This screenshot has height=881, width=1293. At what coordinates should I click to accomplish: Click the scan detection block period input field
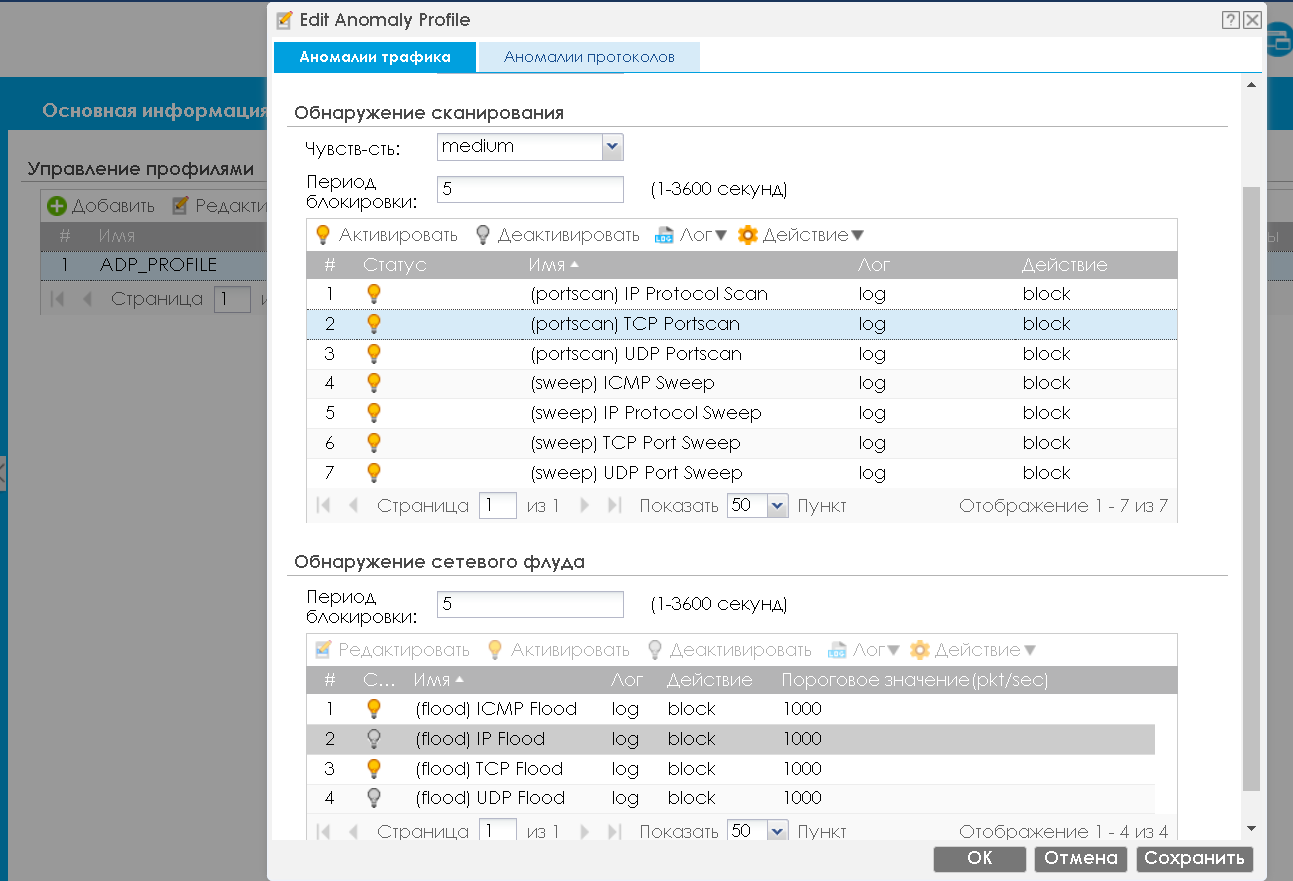tap(530, 189)
